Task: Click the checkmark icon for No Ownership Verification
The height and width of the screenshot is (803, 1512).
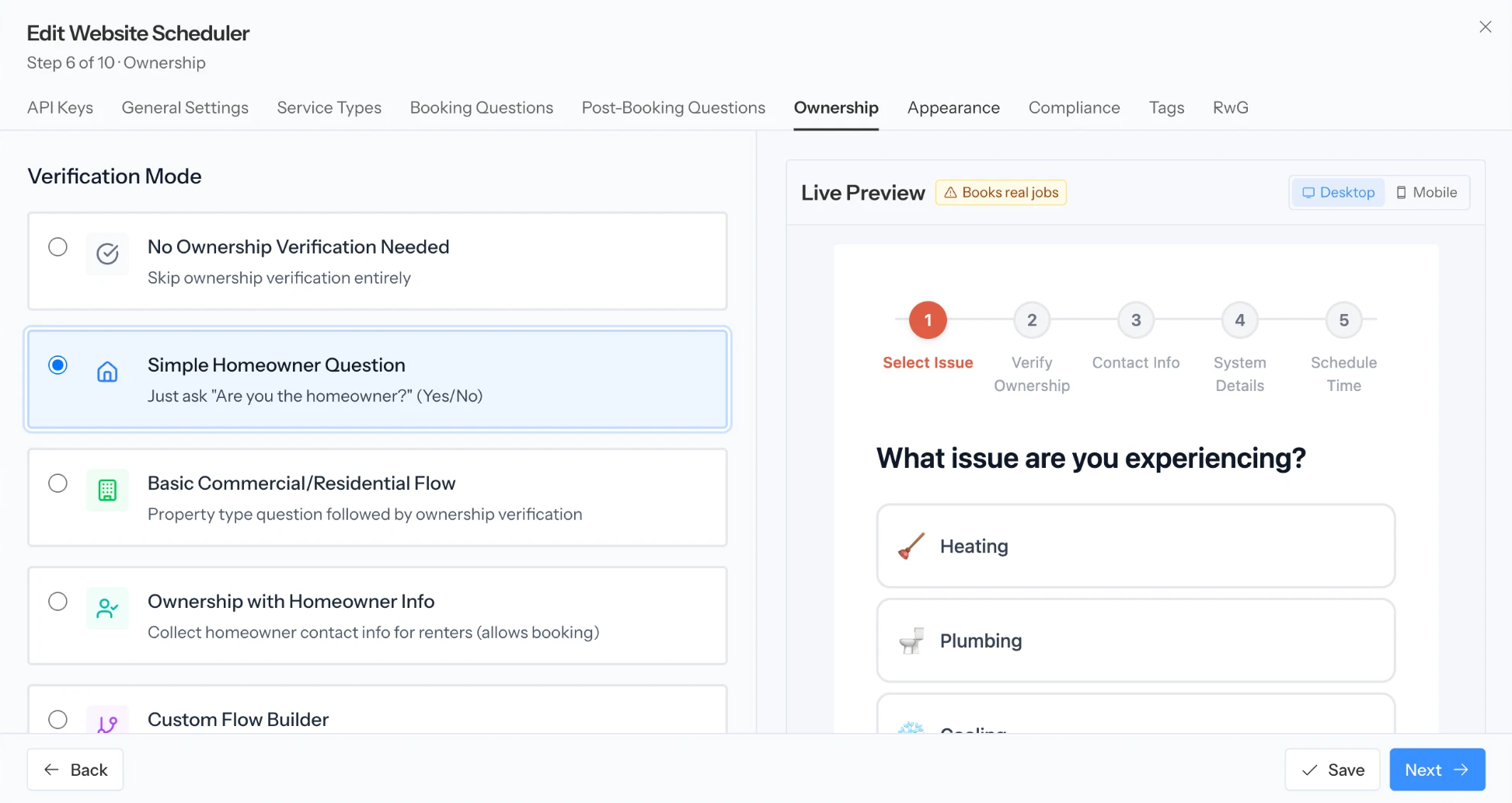Action: tap(107, 254)
